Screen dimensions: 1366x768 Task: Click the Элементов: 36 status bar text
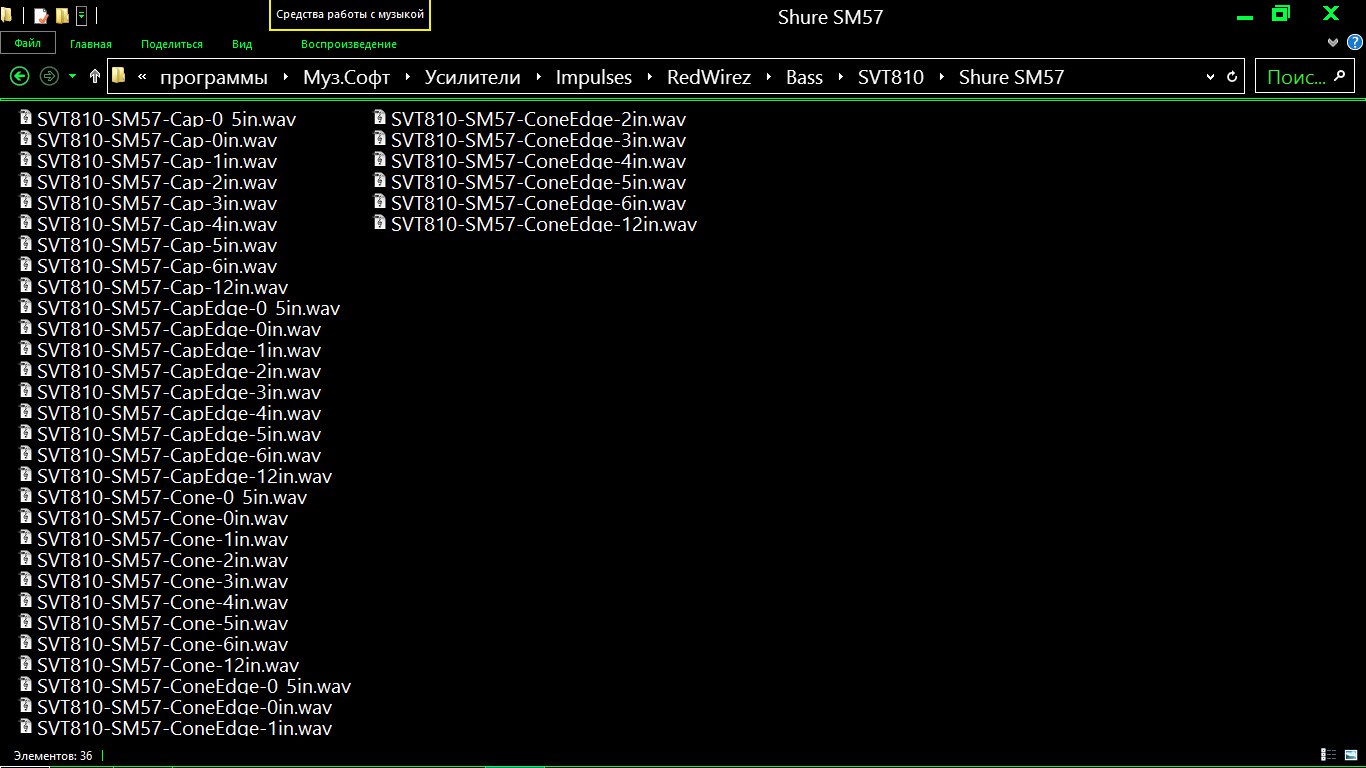pyautogui.click(x=53, y=756)
